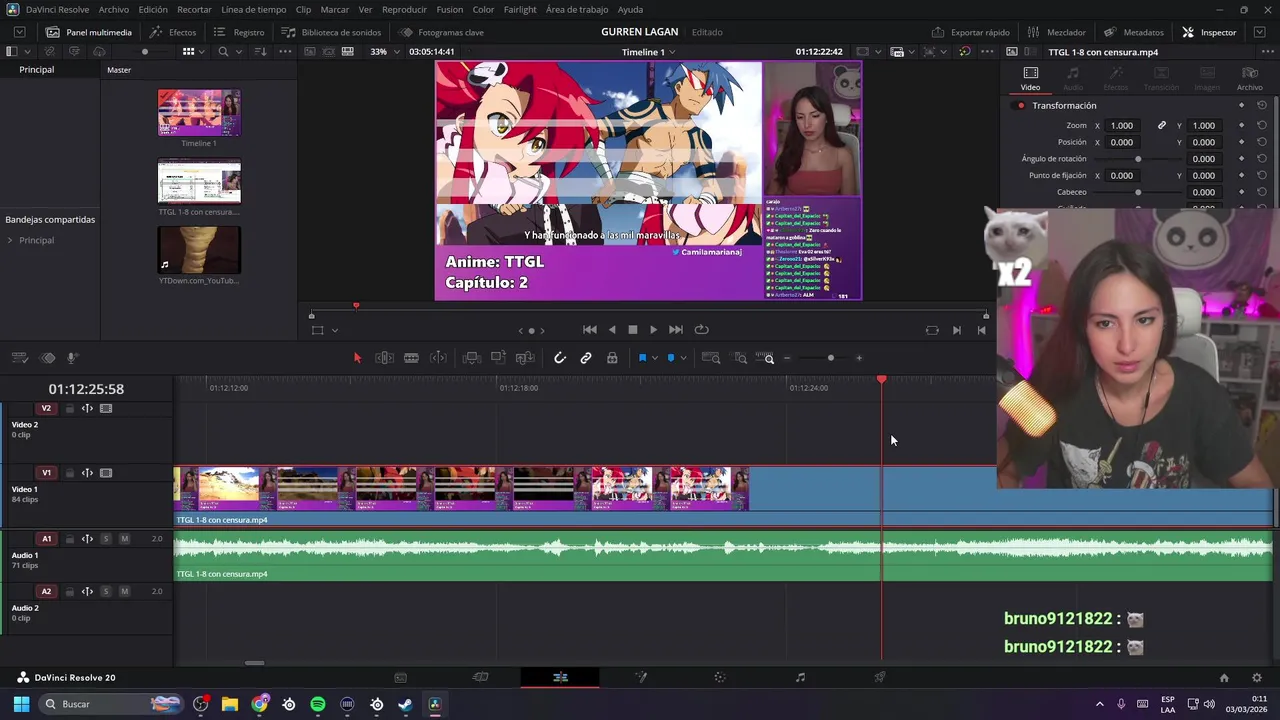Open the Mezclador panel
This screenshot has width=1280, height=720.
1056,32
